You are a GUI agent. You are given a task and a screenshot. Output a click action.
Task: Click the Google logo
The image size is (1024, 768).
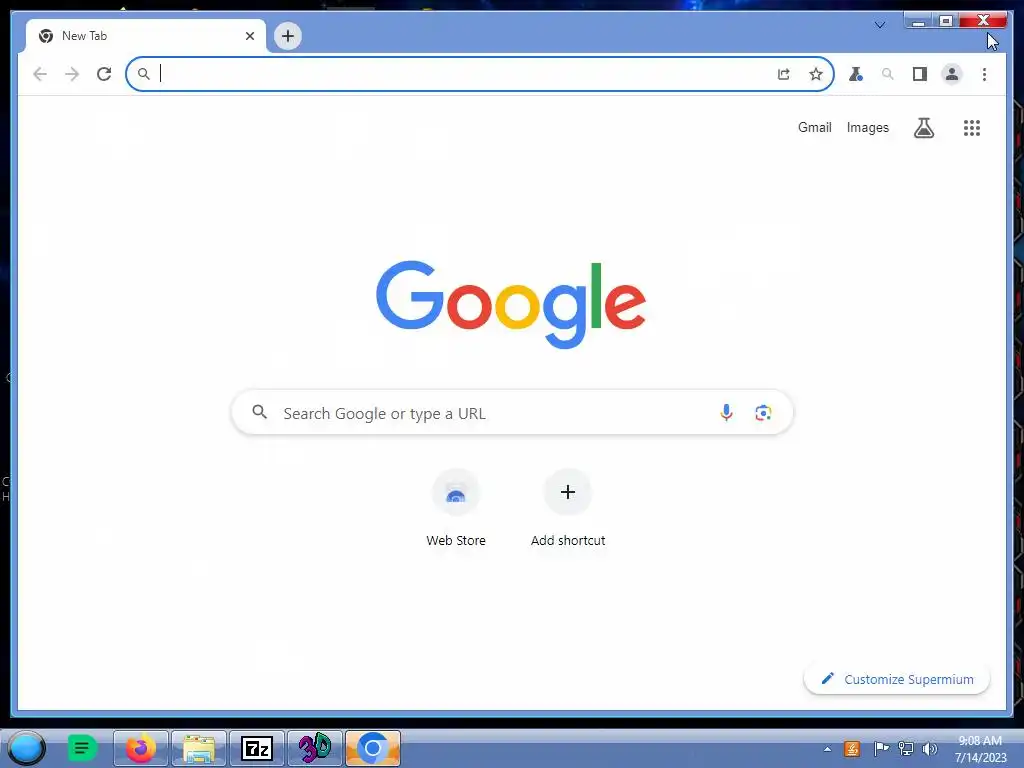coord(511,304)
